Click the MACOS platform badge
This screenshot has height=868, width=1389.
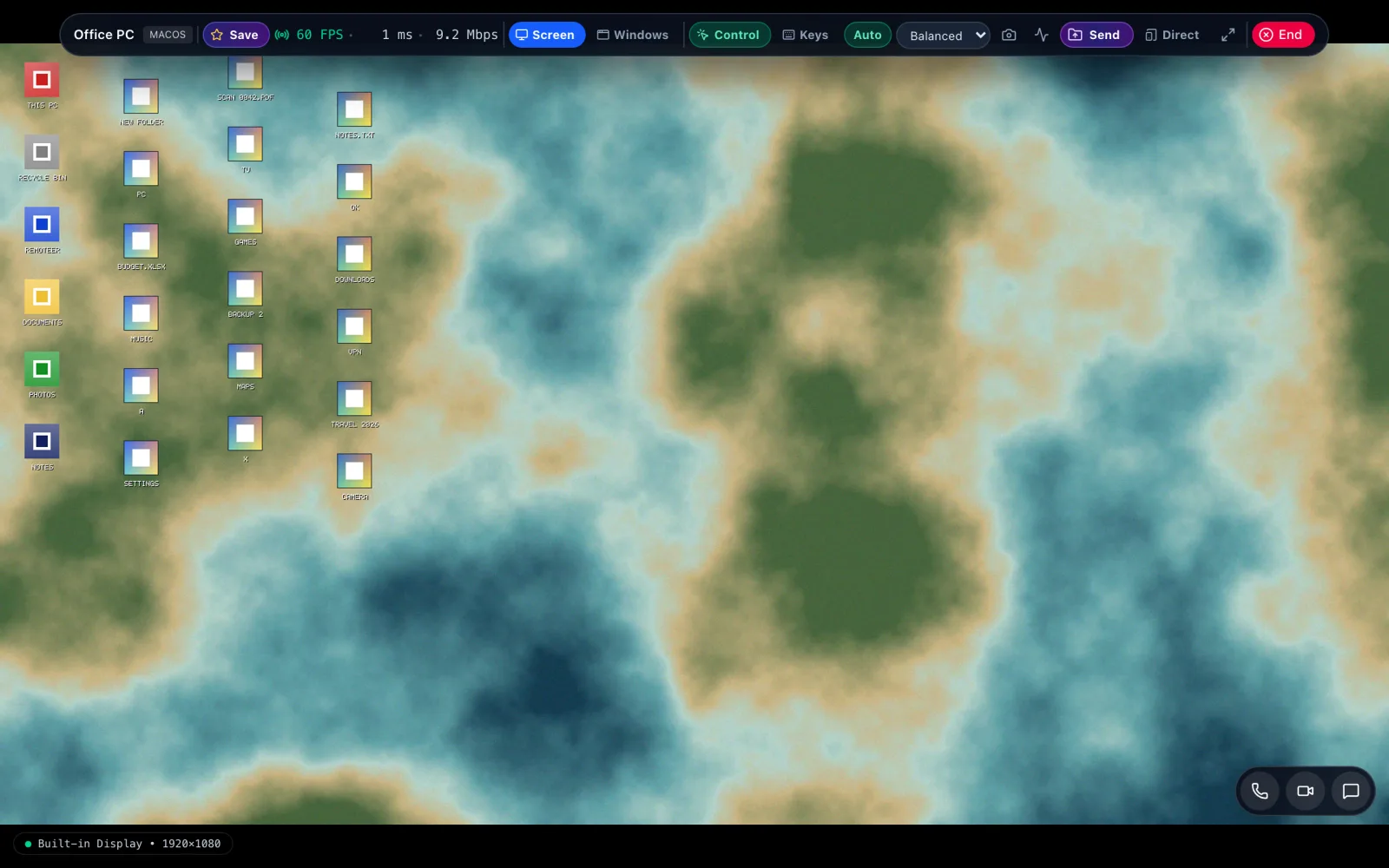pyautogui.click(x=168, y=35)
